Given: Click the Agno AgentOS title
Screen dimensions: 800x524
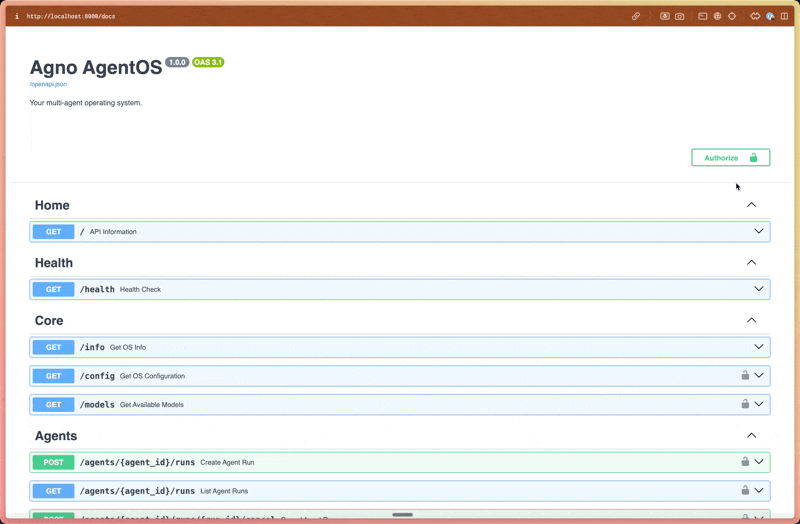Looking at the screenshot, I should click(x=96, y=67).
